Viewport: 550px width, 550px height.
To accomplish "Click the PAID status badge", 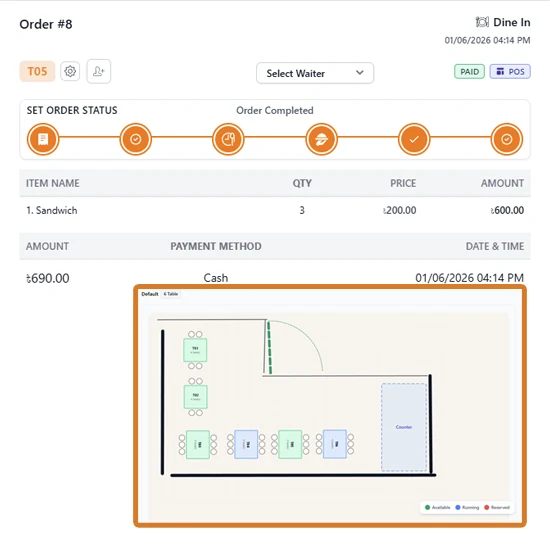I will click(x=469, y=72).
